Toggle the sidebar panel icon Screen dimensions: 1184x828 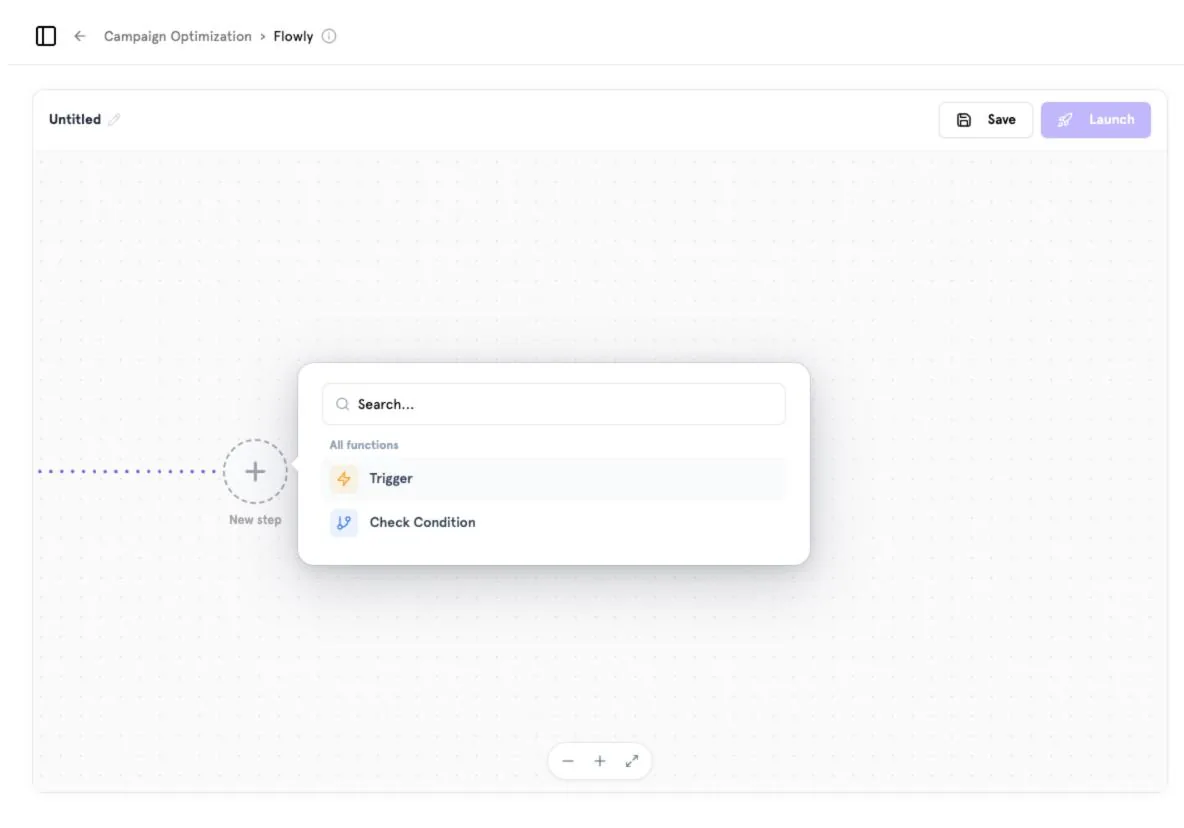pos(46,36)
